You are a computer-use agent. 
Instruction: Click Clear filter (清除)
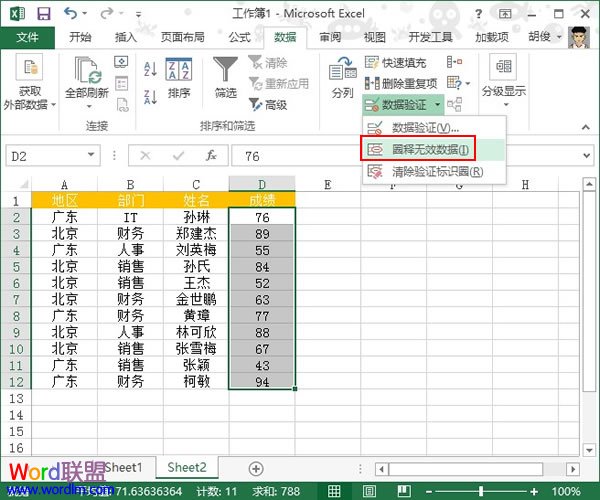(x=268, y=62)
